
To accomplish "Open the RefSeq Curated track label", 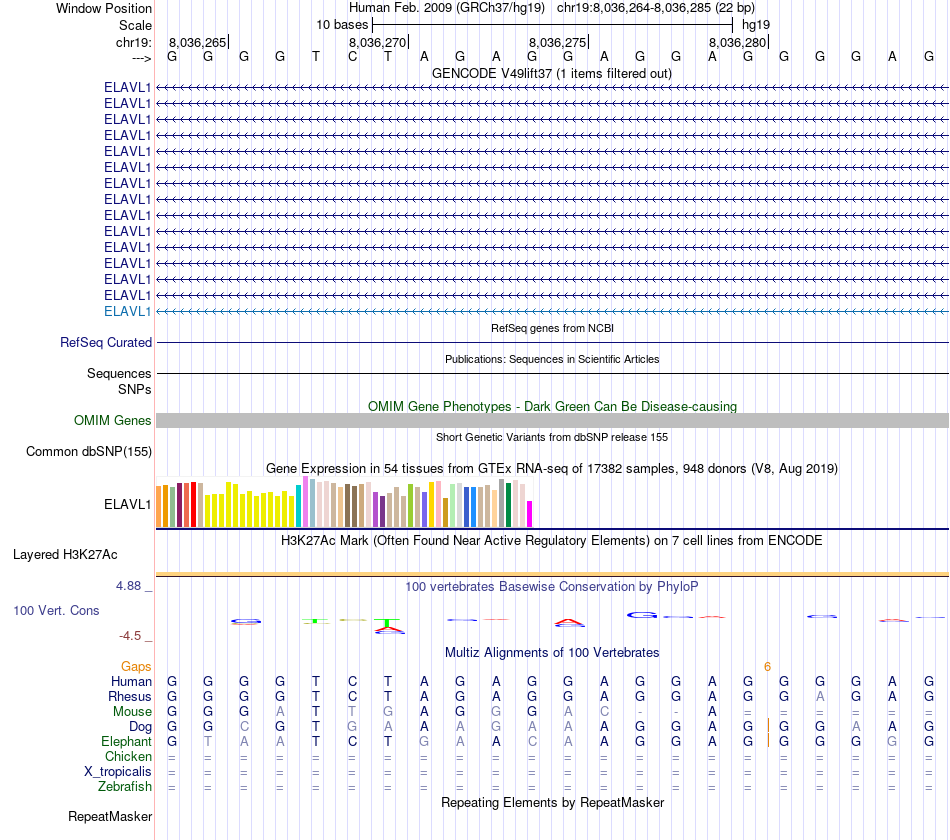I will coord(106,342).
